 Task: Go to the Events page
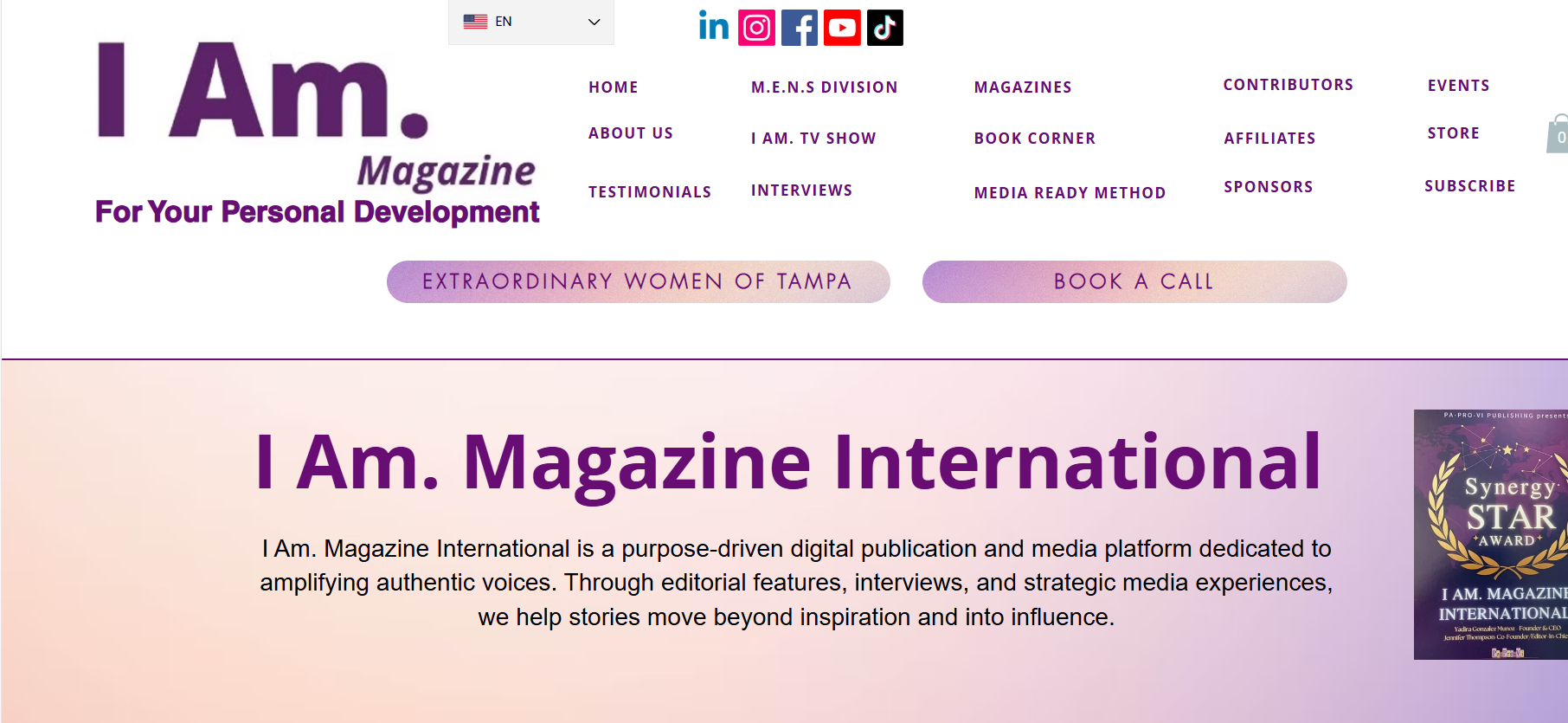coord(1459,86)
